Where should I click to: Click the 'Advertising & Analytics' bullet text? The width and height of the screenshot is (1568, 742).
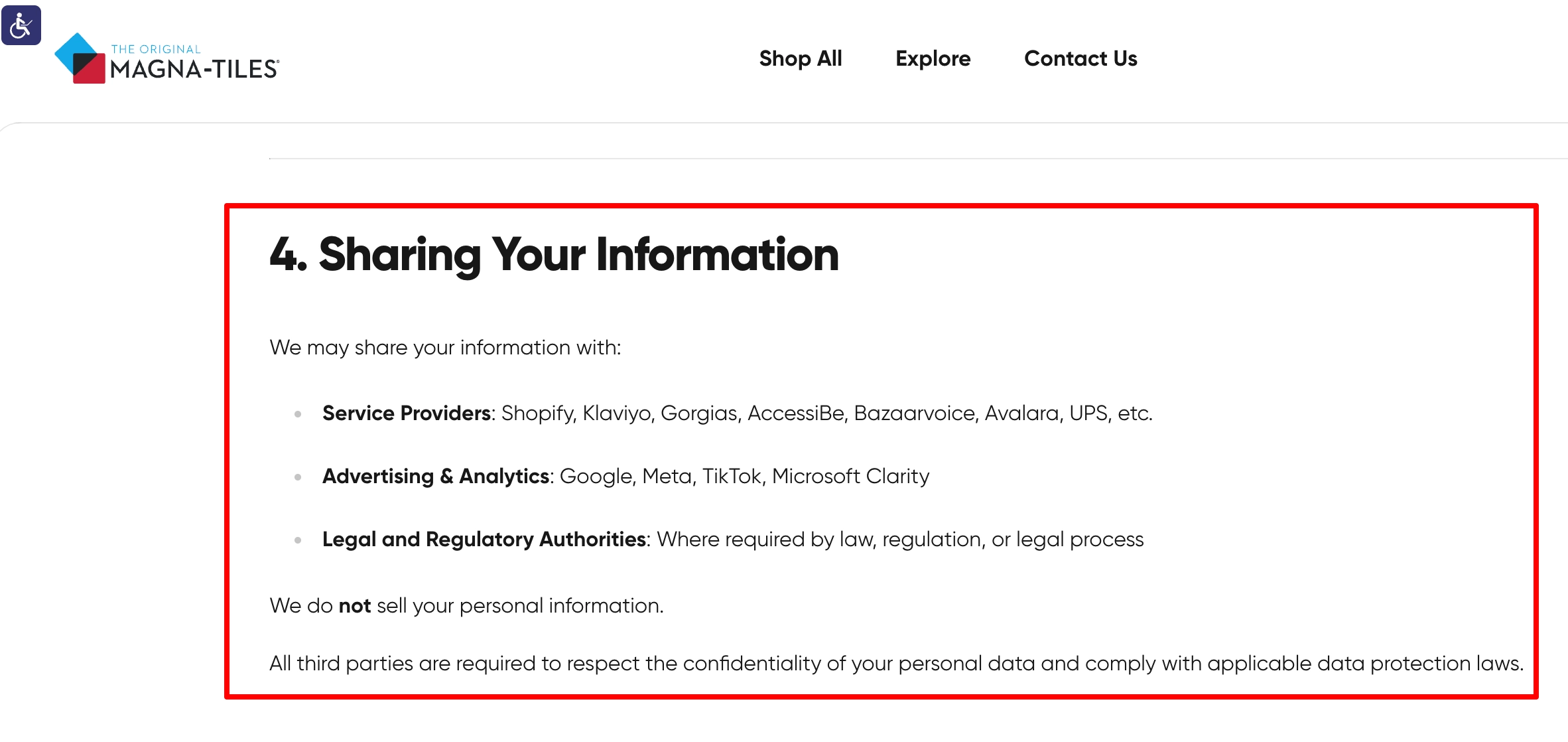[436, 476]
